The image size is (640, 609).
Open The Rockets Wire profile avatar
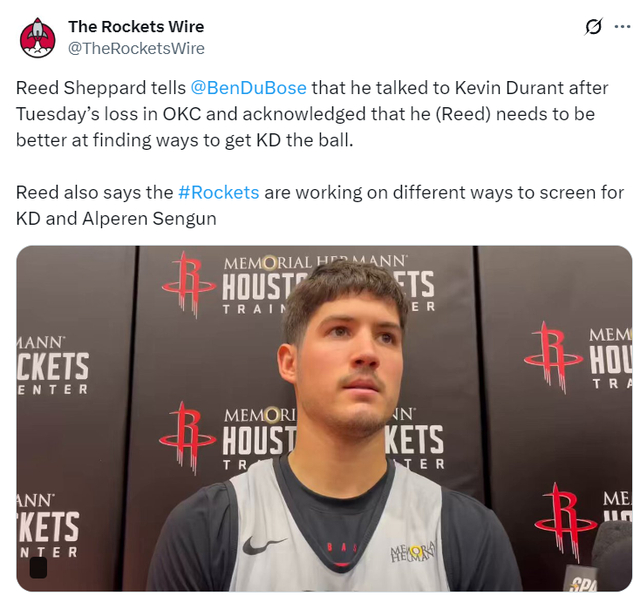pyautogui.click(x=38, y=38)
